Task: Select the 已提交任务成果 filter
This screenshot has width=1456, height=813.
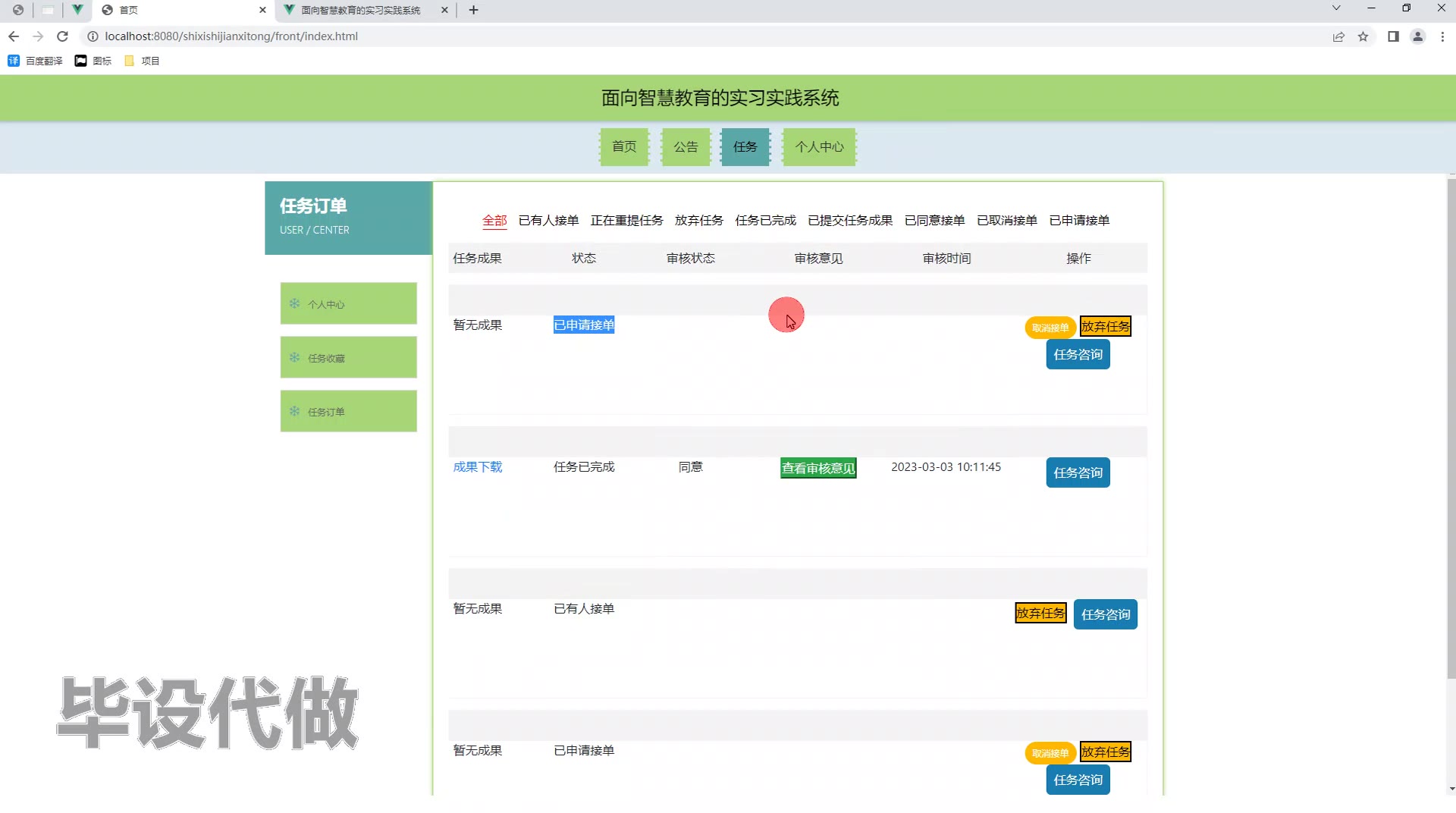Action: (x=850, y=220)
